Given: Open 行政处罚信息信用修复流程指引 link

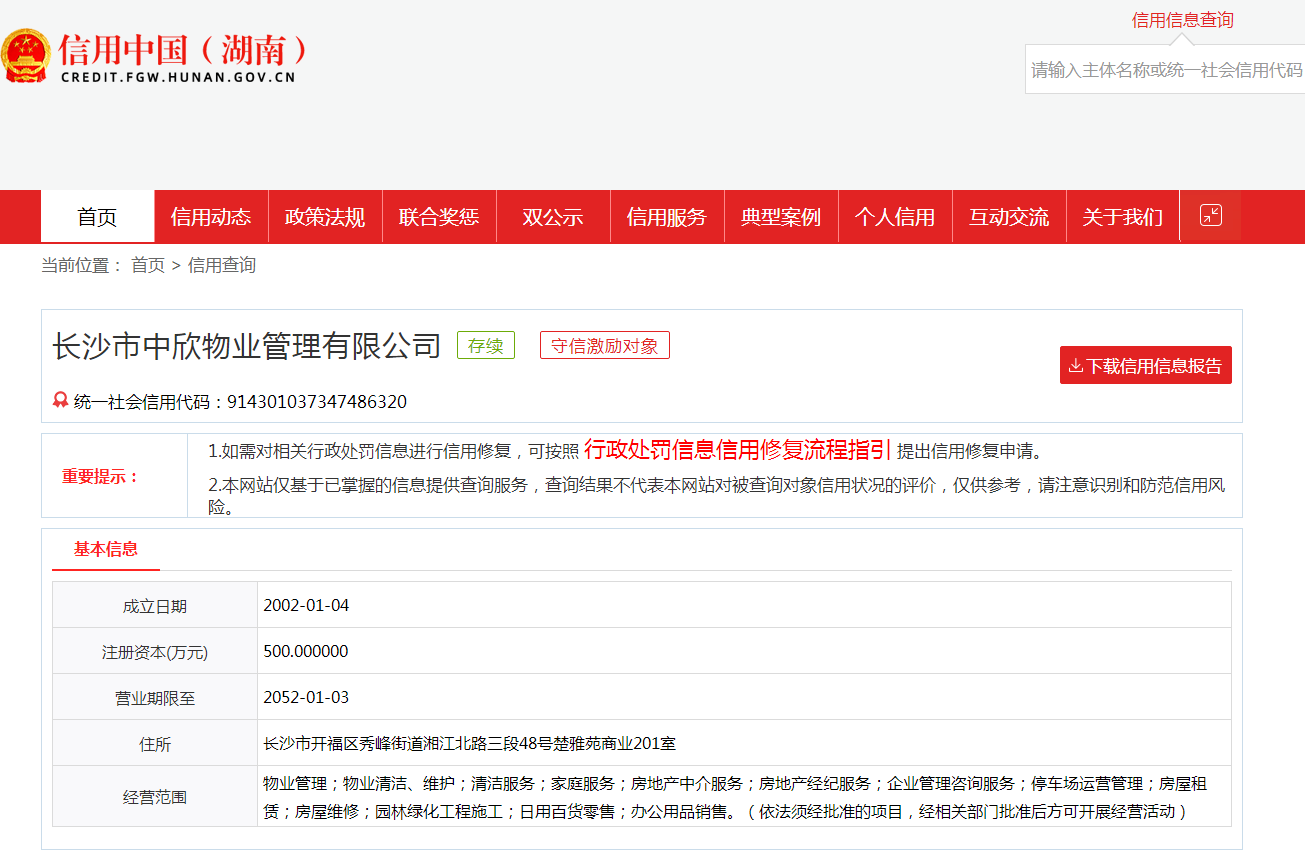Looking at the screenshot, I should [x=737, y=450].
